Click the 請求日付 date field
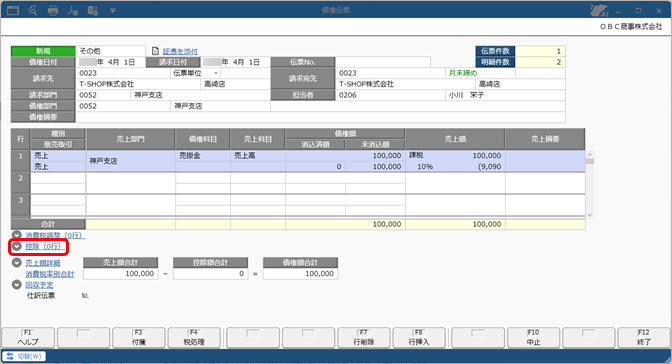Screen dimensions: 672x364 point(236,62)
